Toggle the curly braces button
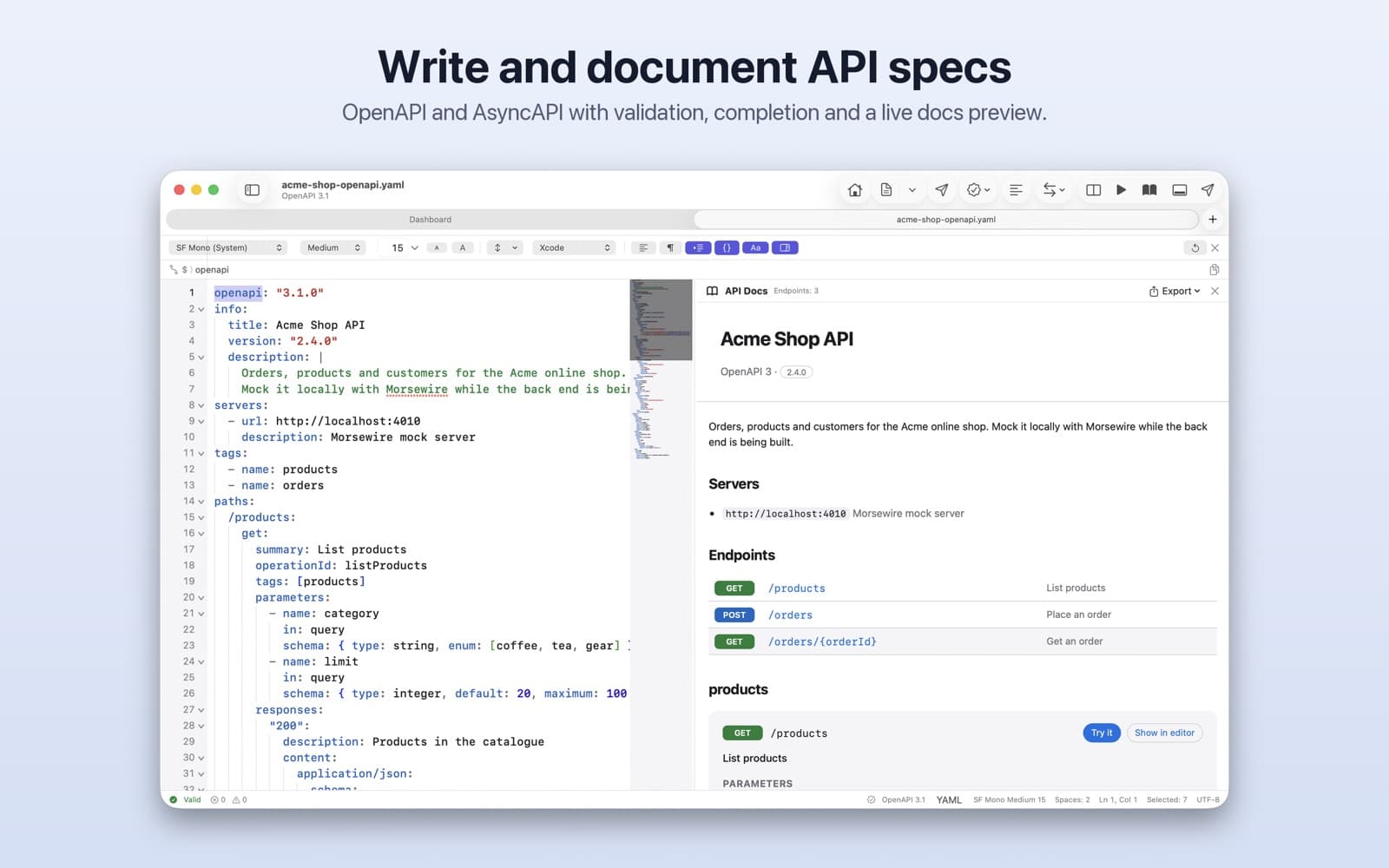Viewport: 1389px width, 868px height. [x=727, y=248]
